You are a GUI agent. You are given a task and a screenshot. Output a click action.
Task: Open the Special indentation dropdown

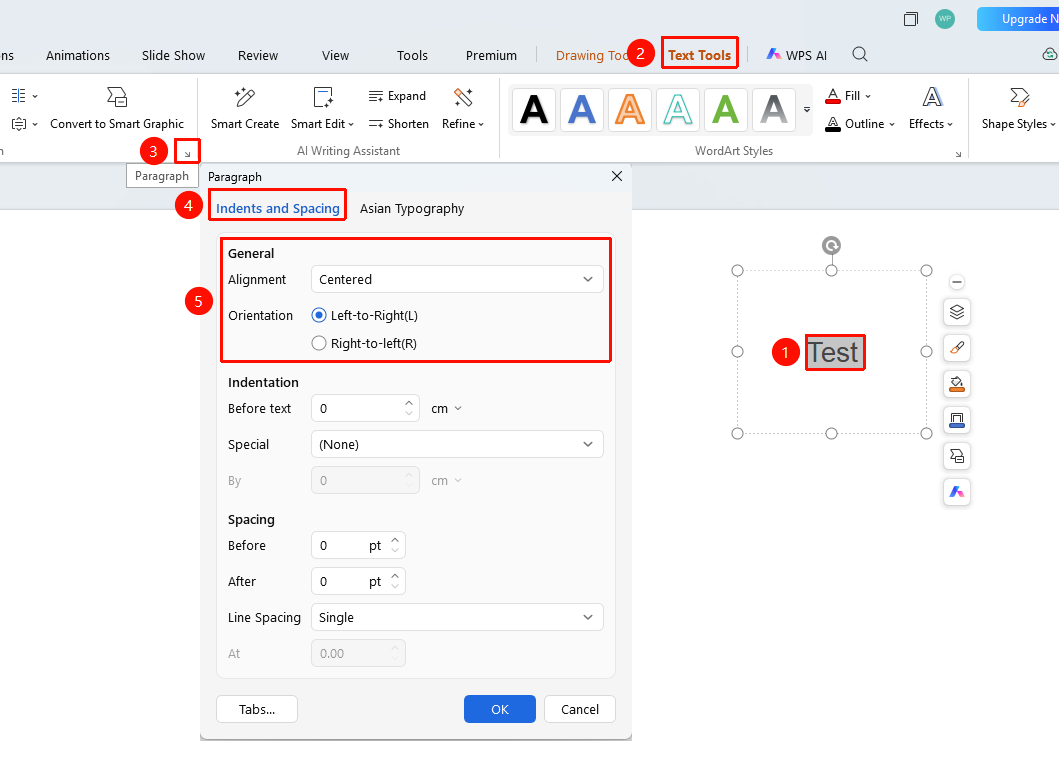(x=457, y=444)
